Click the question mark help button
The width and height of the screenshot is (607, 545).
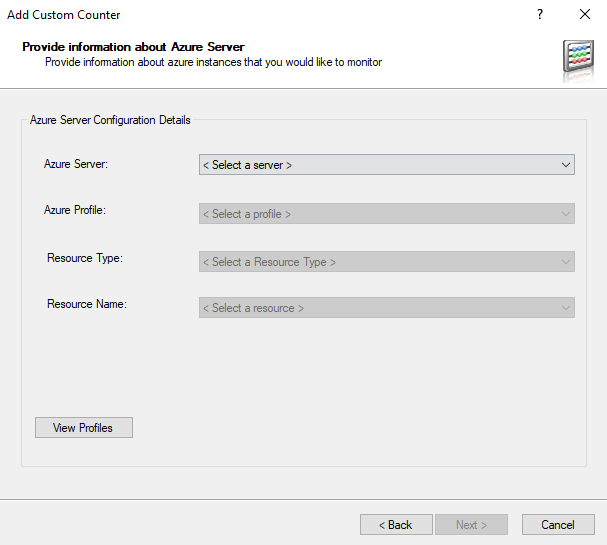(540, 15)
